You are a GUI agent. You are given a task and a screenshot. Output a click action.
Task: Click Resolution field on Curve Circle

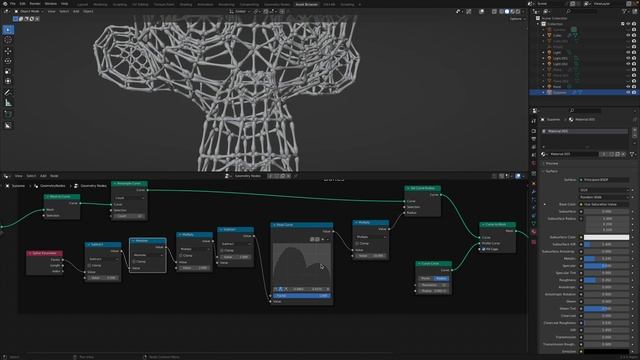433,285
